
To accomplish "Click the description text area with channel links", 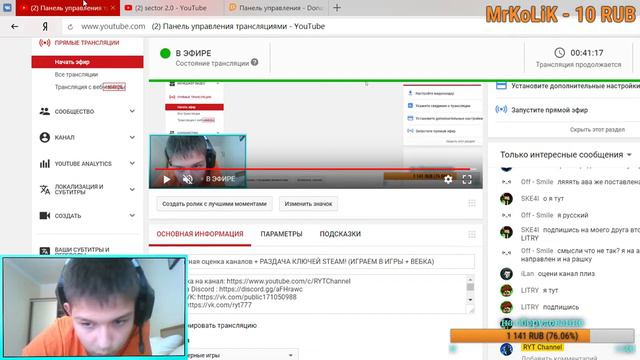I will click(x=327, y=293).
